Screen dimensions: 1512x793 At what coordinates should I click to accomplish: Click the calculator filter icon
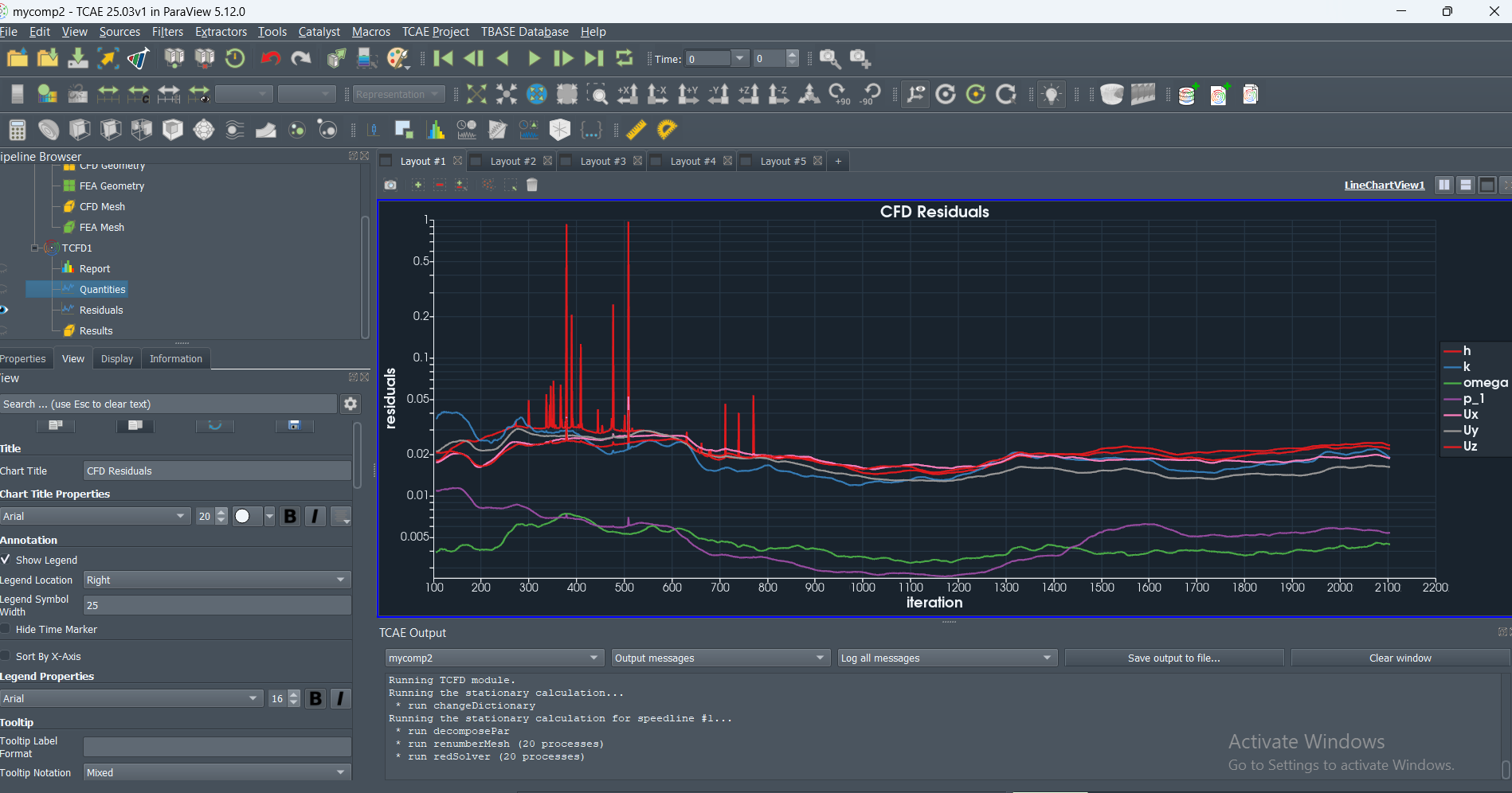tap(17, 129)
